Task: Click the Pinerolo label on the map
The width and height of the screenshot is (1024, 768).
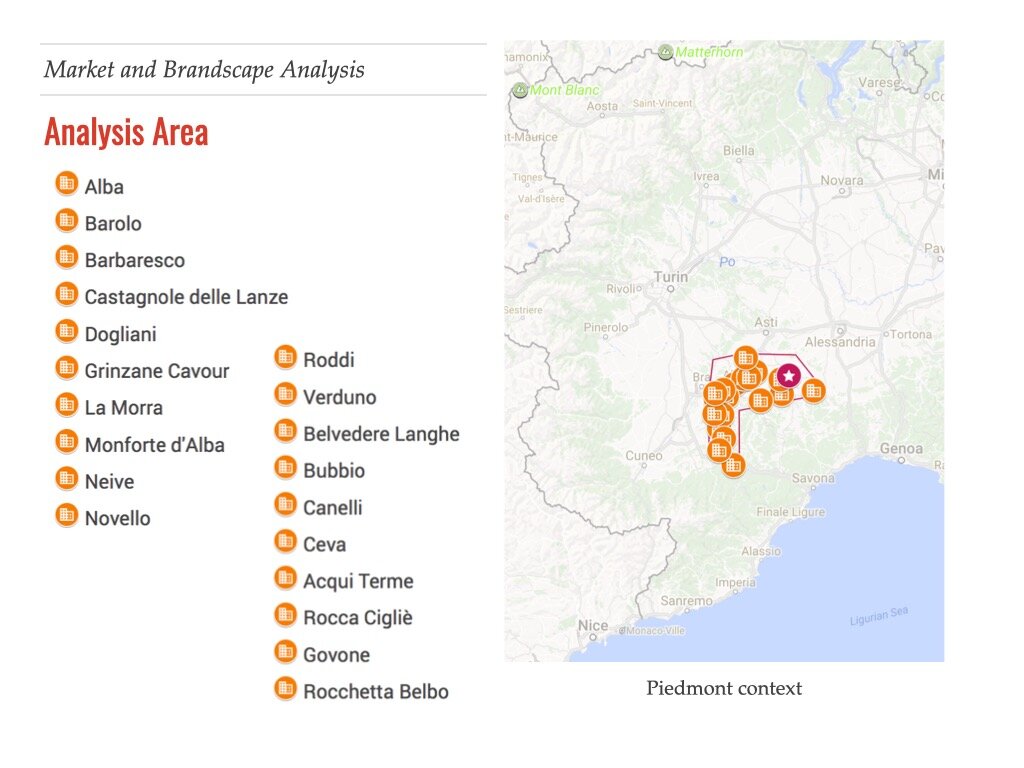Action: (x=605, y=327)
